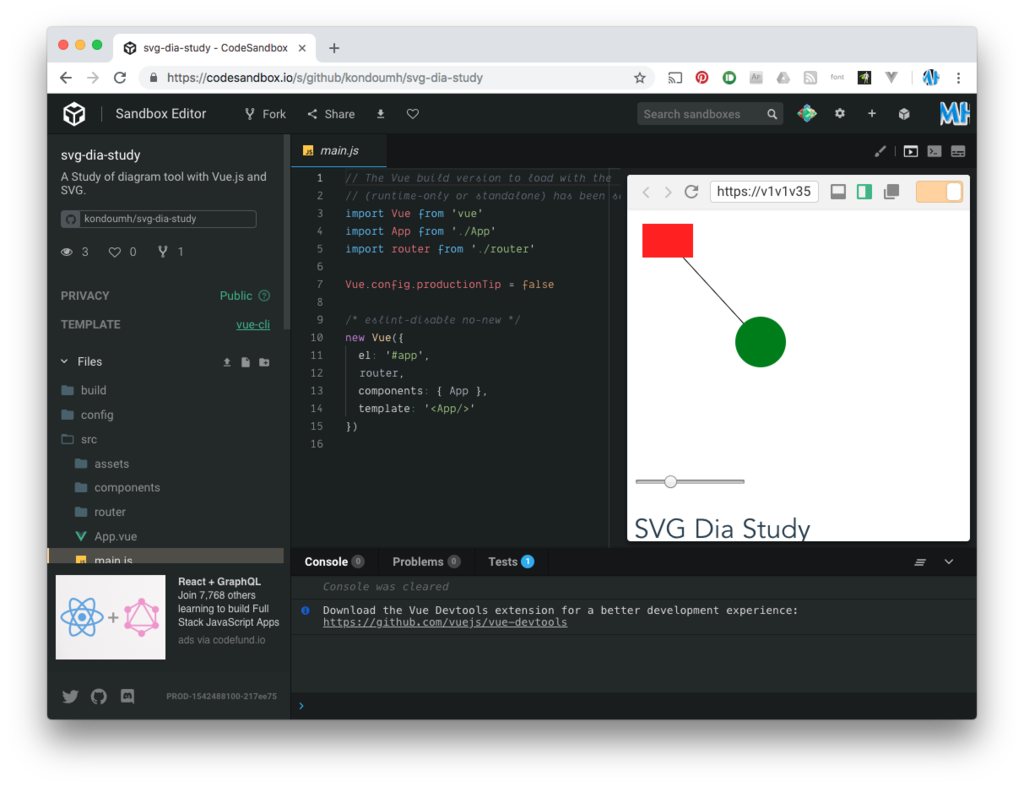Image resolution: width=1024 pixels, height=787 pixels.
Task: Switch to the Problems tab
Action: (x=426, y=562)
